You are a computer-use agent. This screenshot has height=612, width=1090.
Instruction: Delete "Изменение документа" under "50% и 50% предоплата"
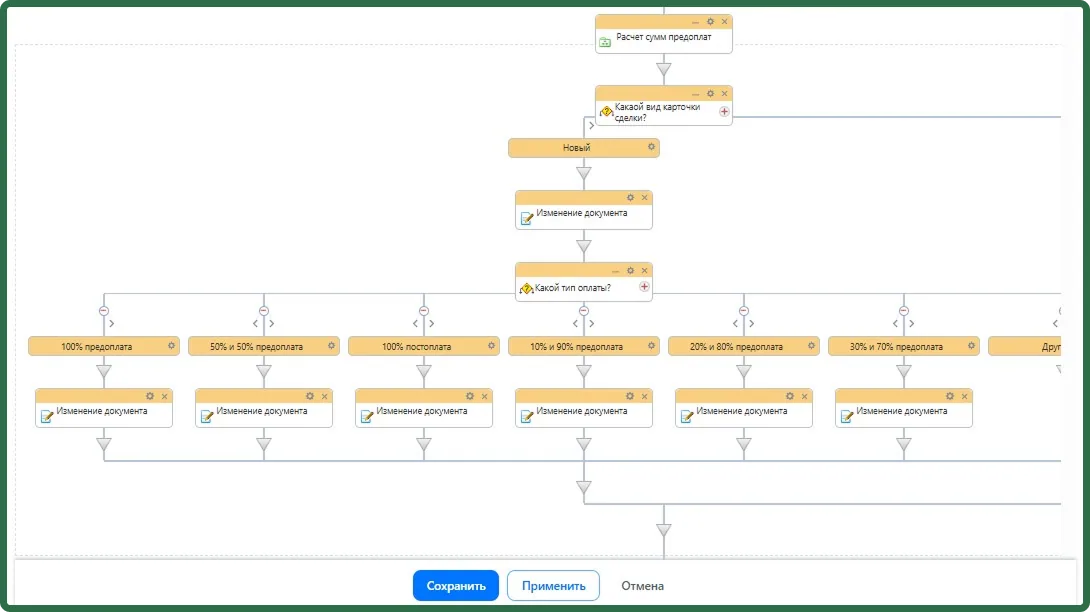pos(325,396)
